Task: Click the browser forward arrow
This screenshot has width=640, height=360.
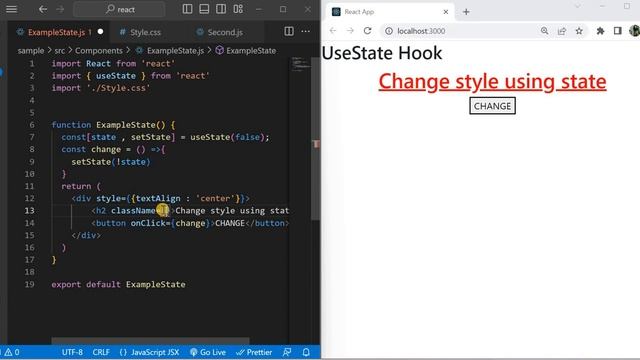Action: click(x=350, y=31)
